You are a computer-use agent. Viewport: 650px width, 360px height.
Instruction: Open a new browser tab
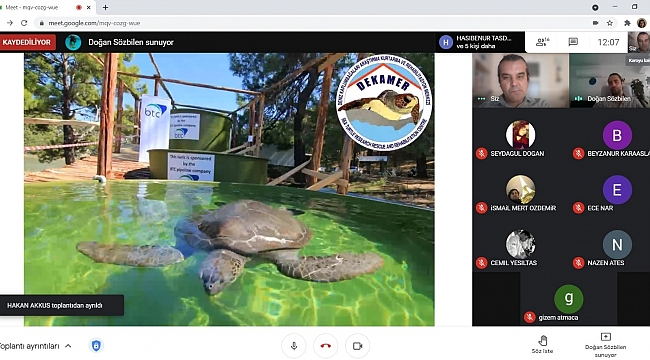tap(105, 7)
